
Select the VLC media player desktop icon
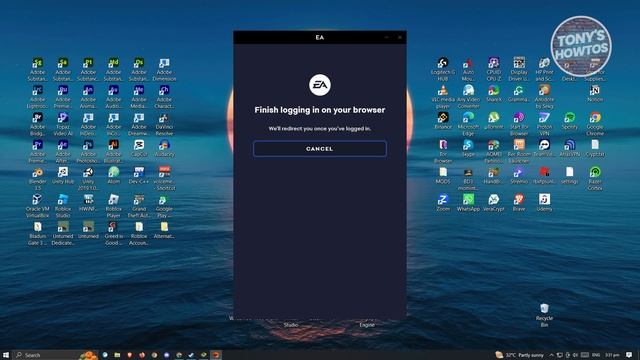point(443,97)
